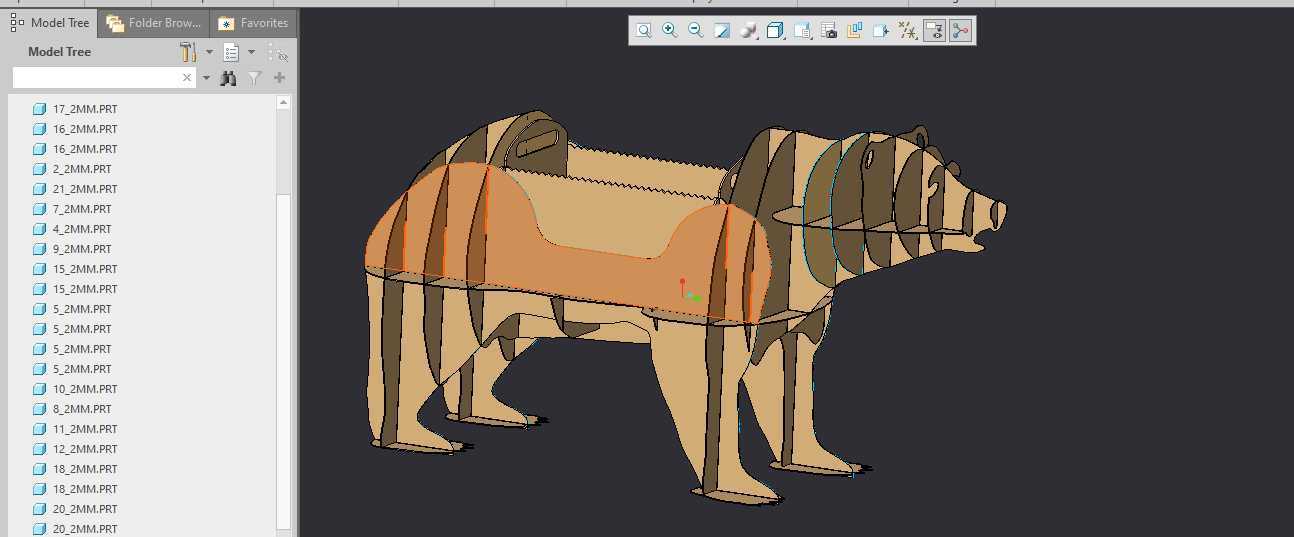Select 9_2MM.PRT in the model tree
Image resolution: width=1294 pixels, height=537 pixels.
[x=82, y=249]
